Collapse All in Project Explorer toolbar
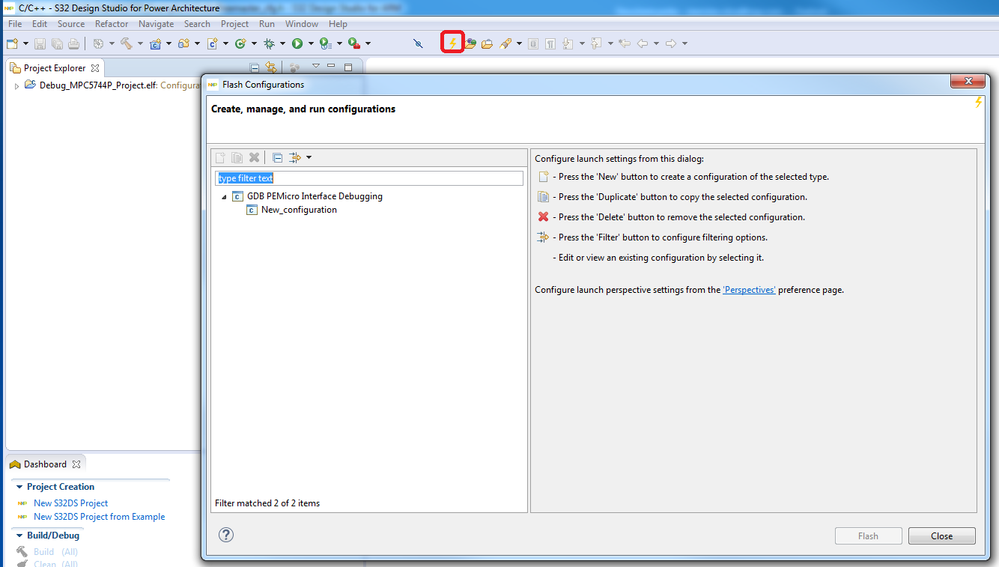Image resolution: width=999 pixels, height=567 pixels. click(254, 67)
